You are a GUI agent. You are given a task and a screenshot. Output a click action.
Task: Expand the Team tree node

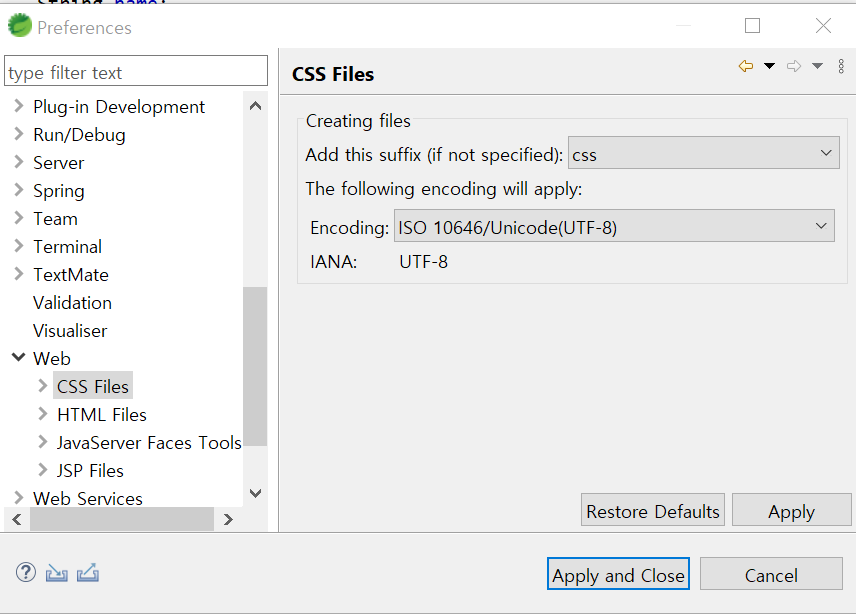point(19,217)
